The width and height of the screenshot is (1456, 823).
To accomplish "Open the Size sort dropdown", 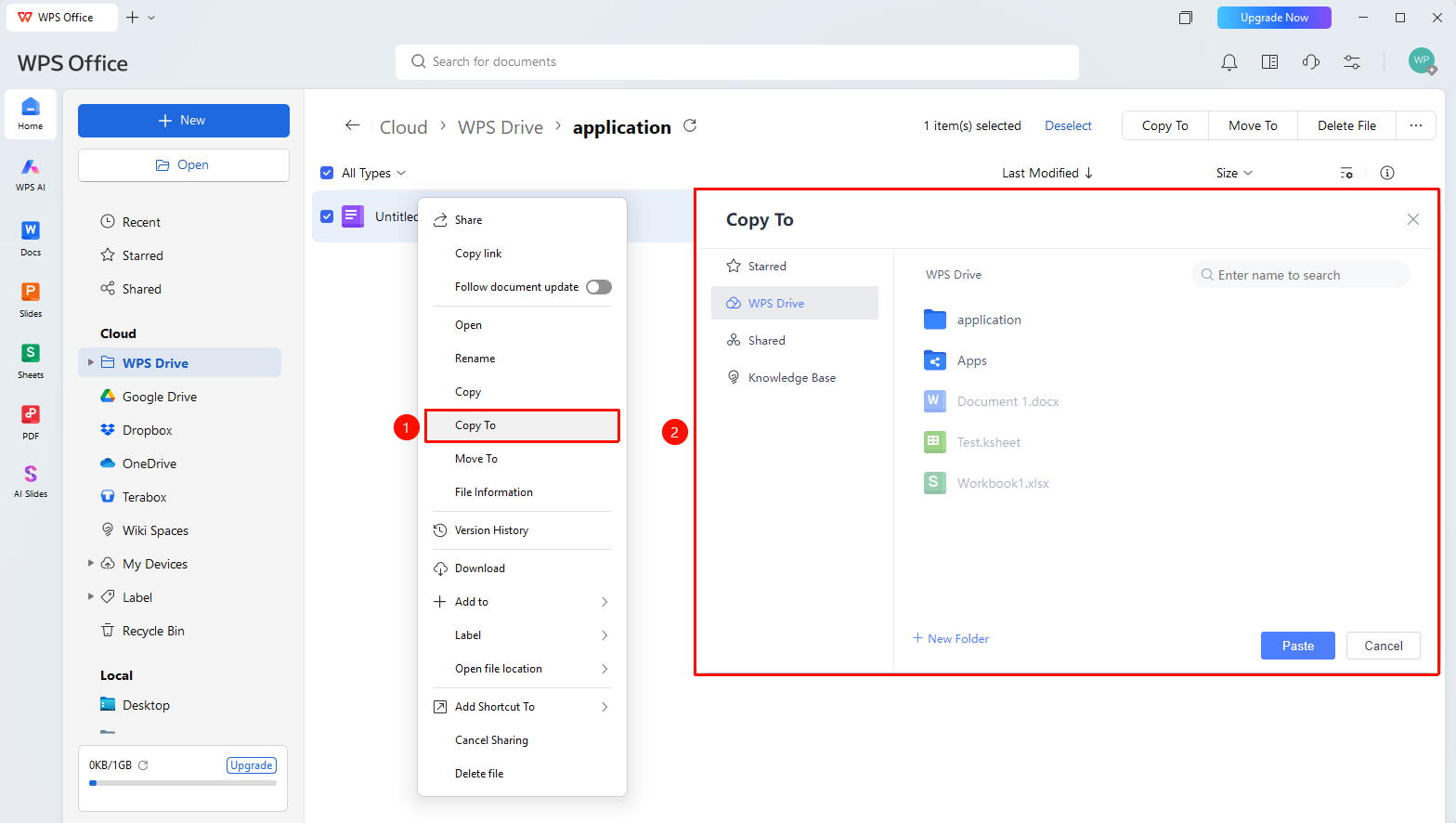I will click(1234, 173).
